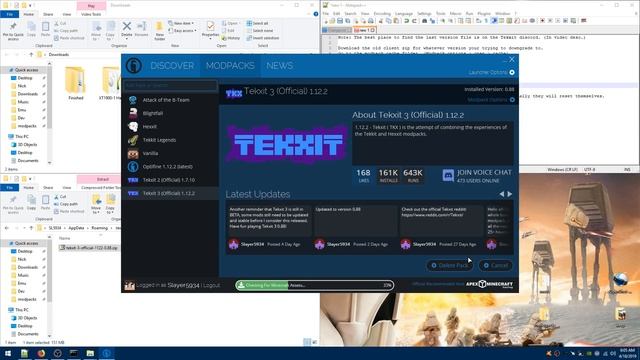
Task: Open AppData in lower Explorer address path
Action: point(76,228)
